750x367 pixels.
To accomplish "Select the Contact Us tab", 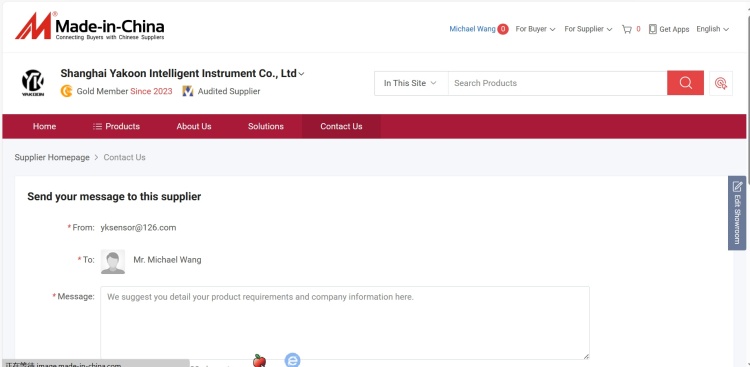I will coord(341,126).
